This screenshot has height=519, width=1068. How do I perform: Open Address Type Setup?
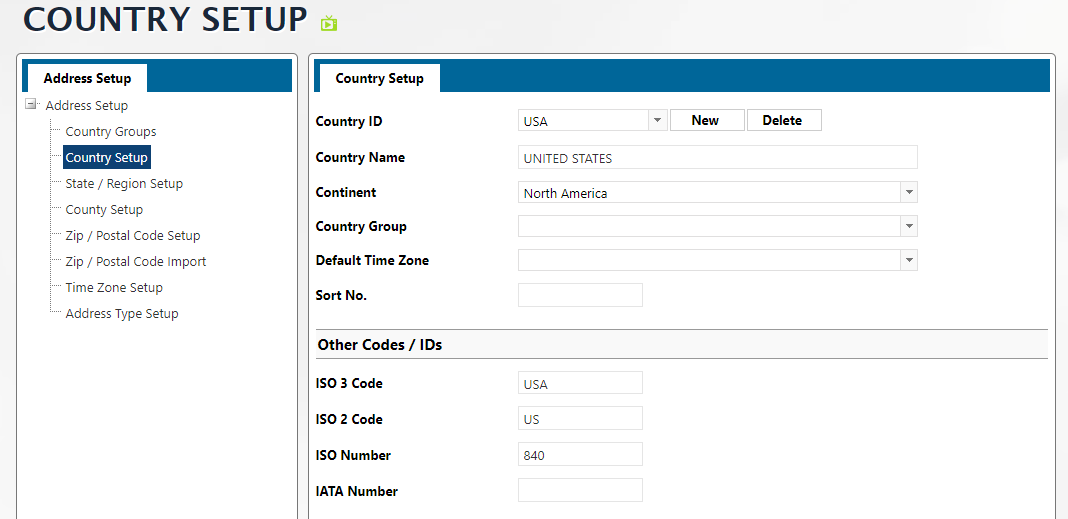pos(122,314)
